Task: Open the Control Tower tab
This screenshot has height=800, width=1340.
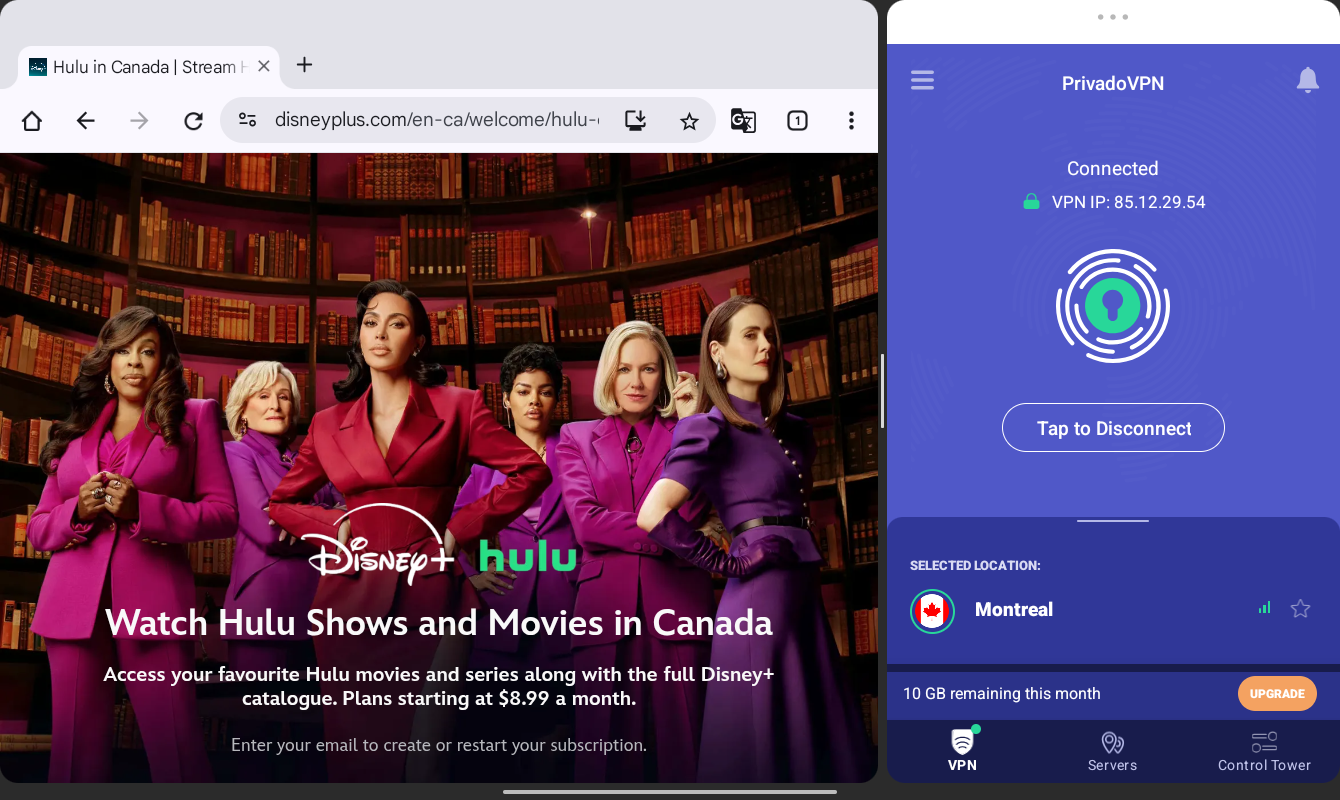Action: click(1264, 751)
